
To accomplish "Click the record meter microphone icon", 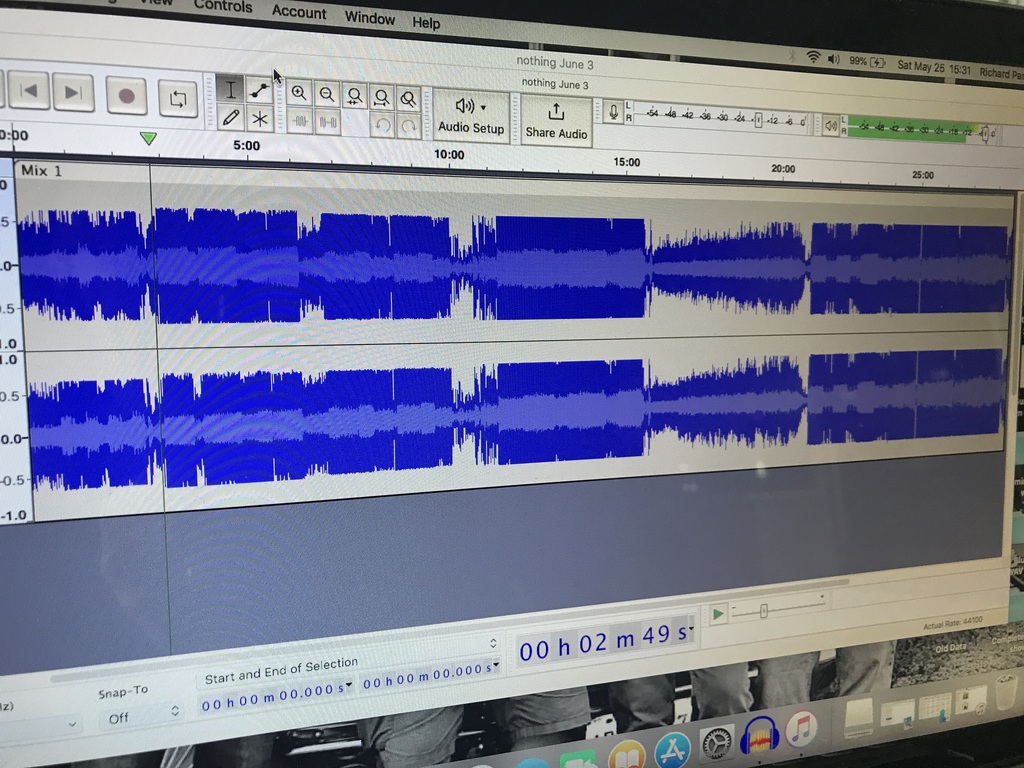I will coord(613,112).
